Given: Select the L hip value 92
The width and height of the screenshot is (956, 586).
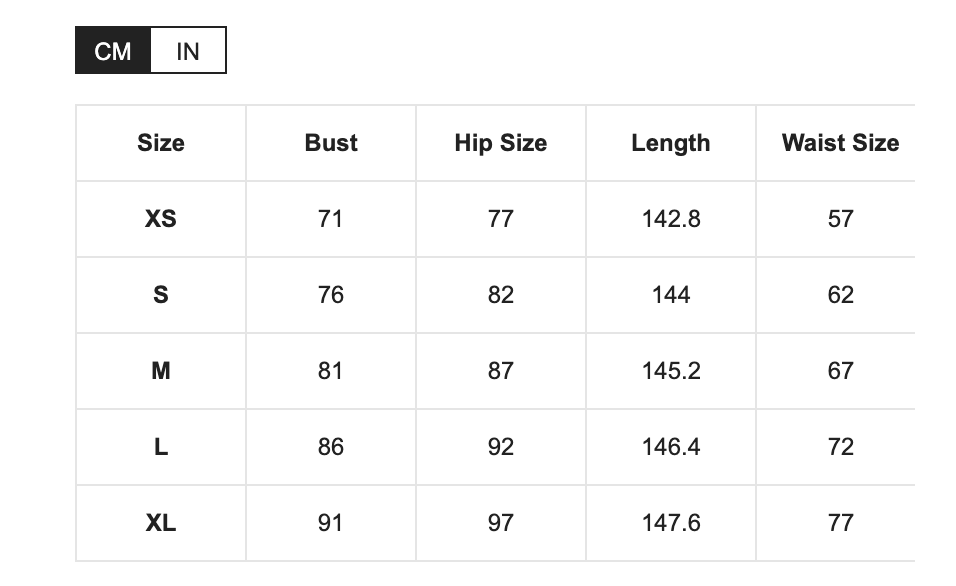Looking at the screenshot, I should pyautogui.click(x=500, y=447).
